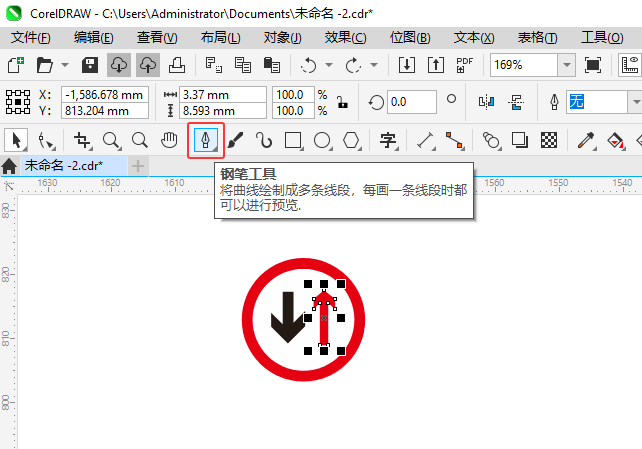Click the Export icon
Viewport: 642px width, 449px height.
pos(436,65)
